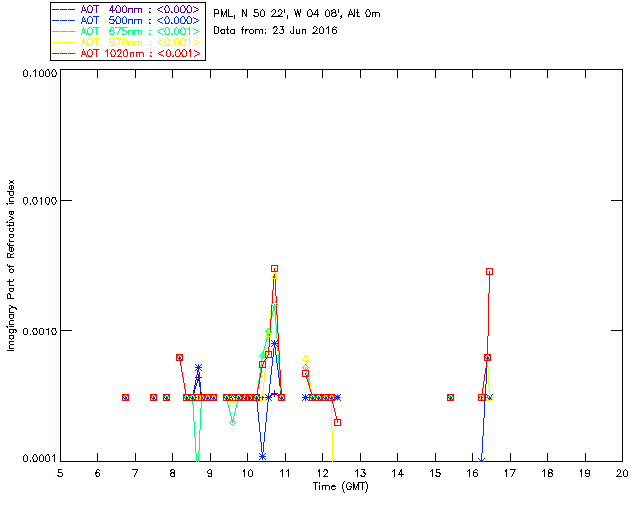Click x-axis tick label 8

pos(173,473)
